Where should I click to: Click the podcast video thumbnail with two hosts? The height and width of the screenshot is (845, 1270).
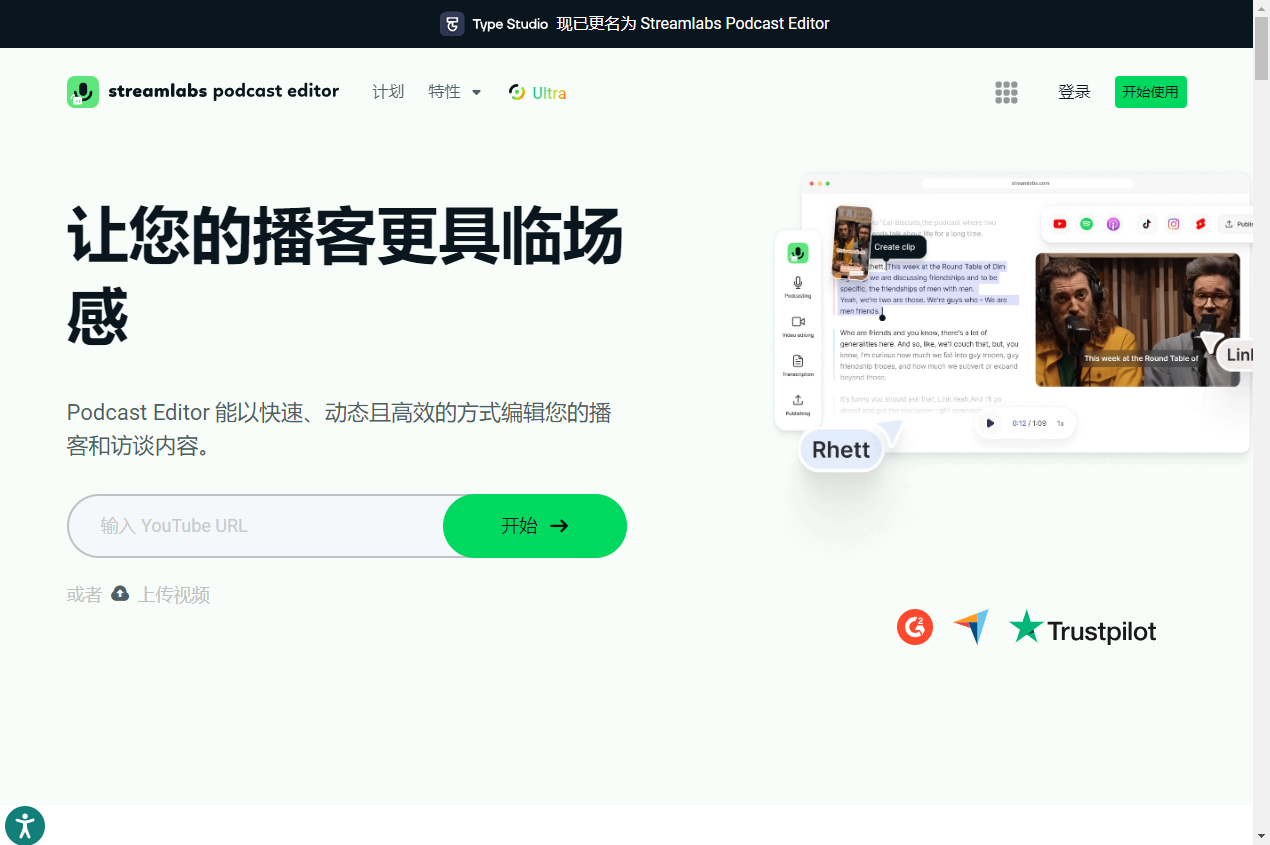(1137, 320)
